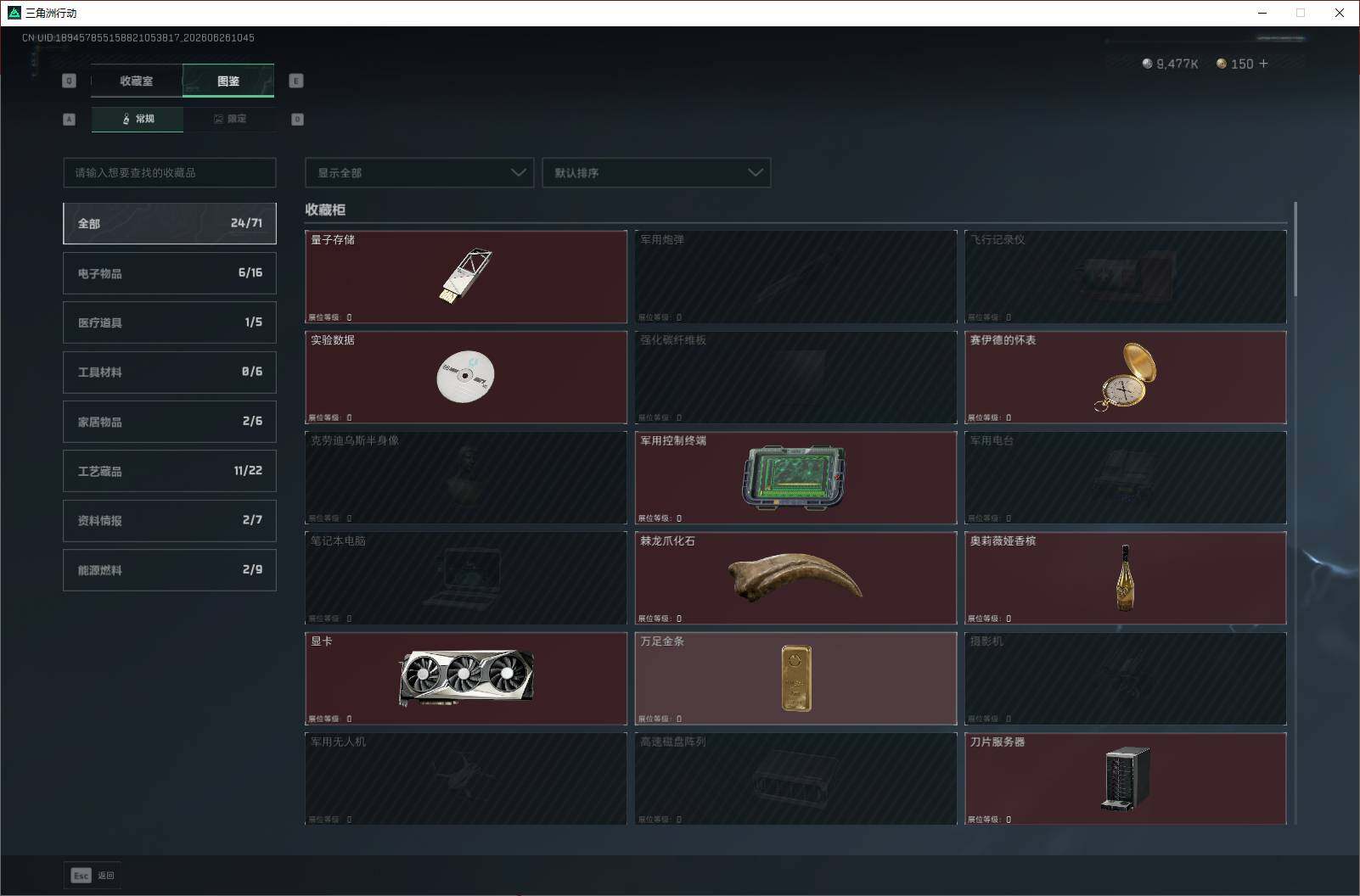Switch to the 收藏室 tab
The width and height of the screenshot is (1360, 896).
pyautogui.click(x=137, y=81)
